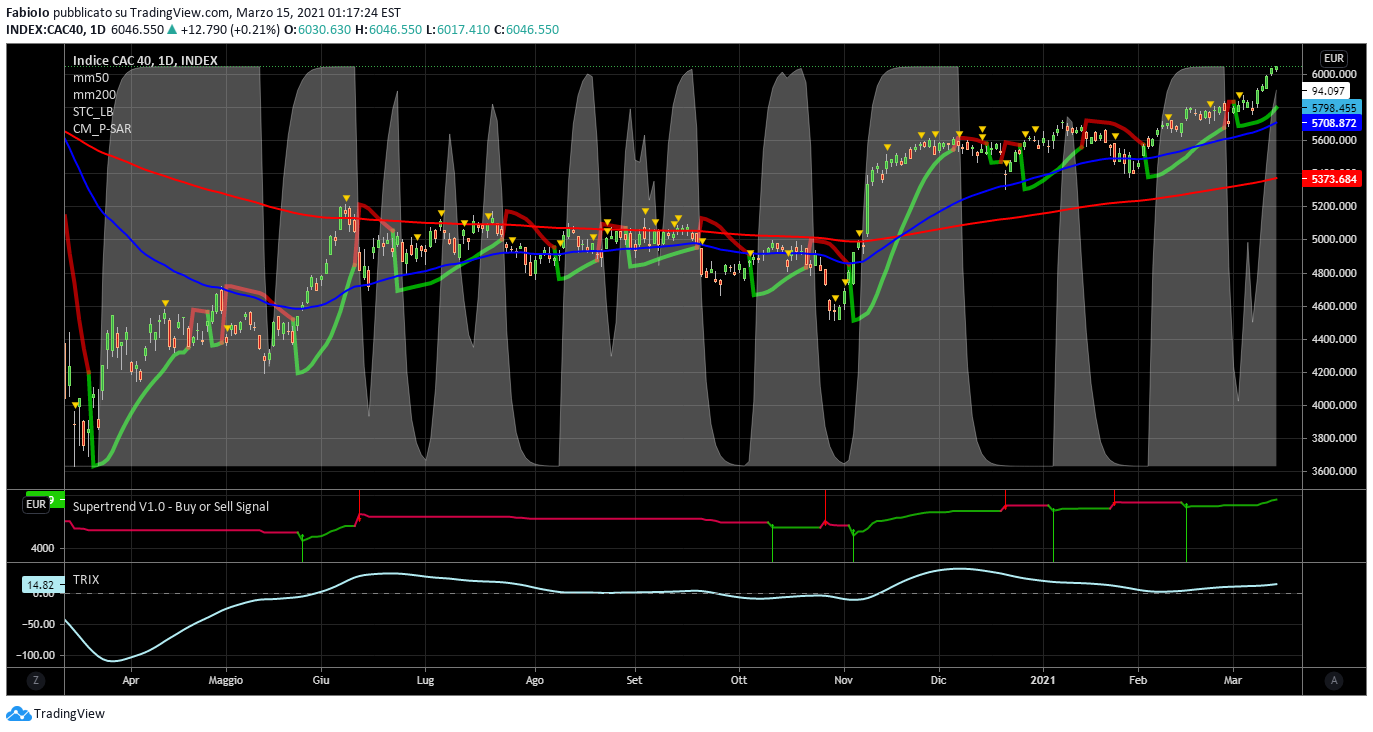Click the 2021 label on time axis

1044,680
